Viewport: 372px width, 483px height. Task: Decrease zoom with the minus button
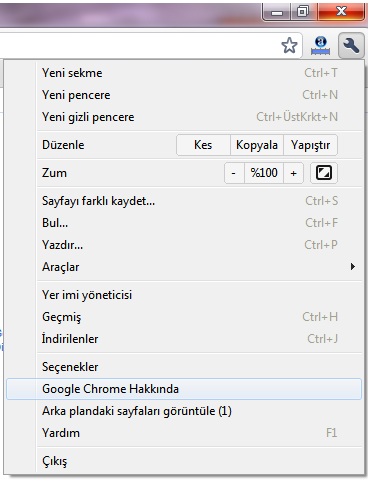(234, 173)
